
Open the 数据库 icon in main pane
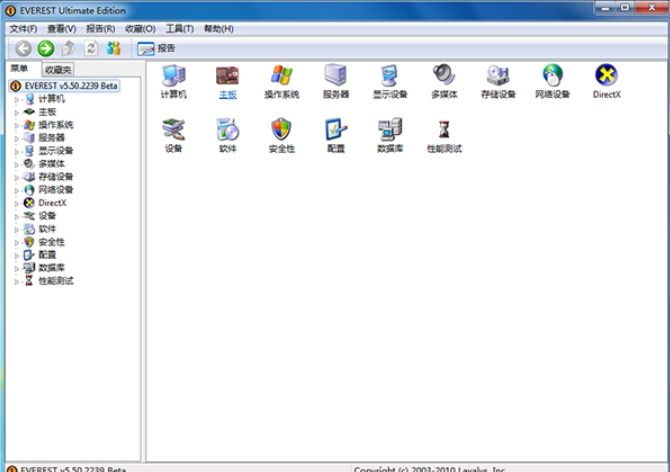pyautogui.click(x=390, y=136)
